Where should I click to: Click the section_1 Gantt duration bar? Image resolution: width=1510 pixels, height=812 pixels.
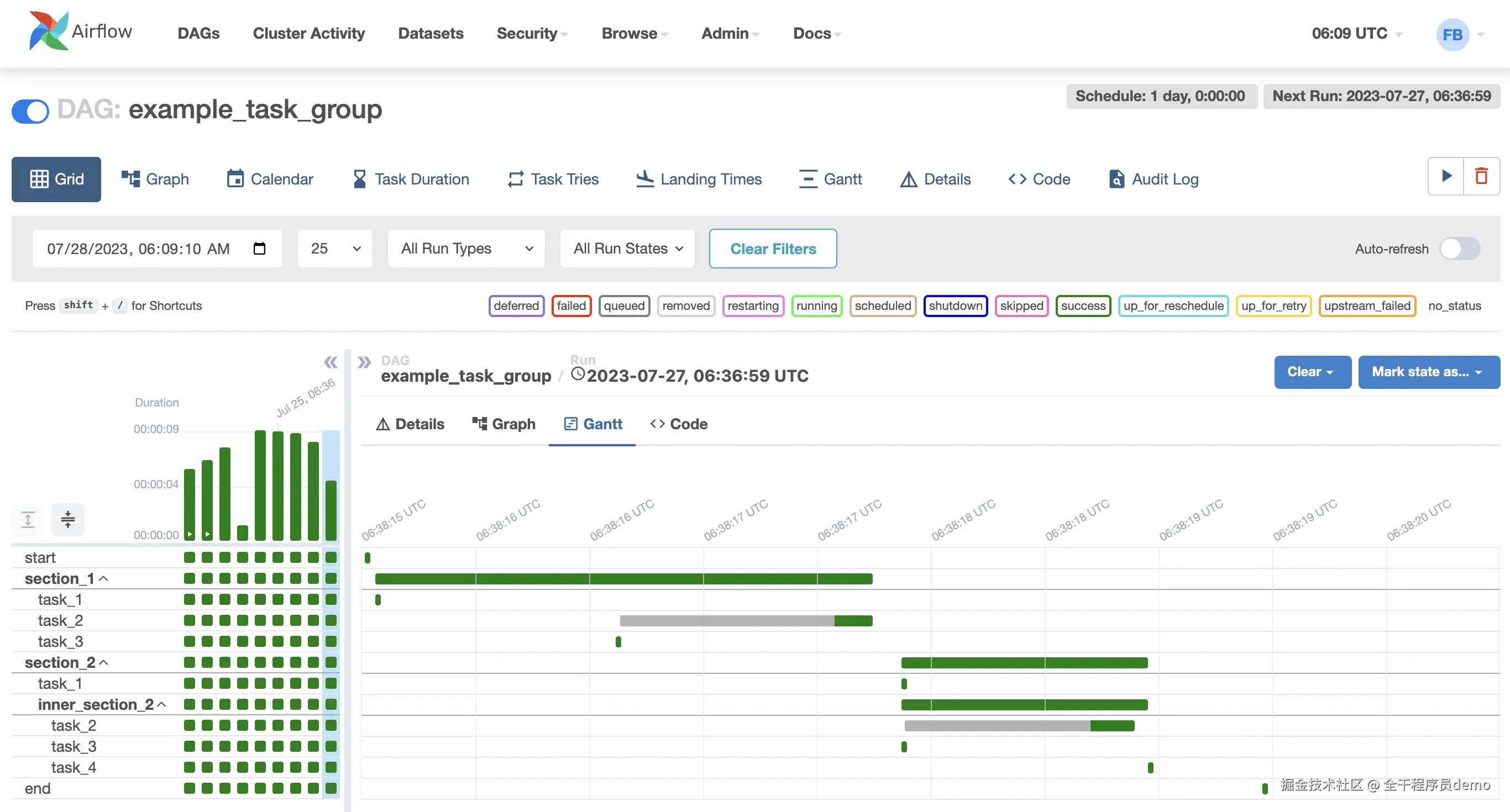623,579
